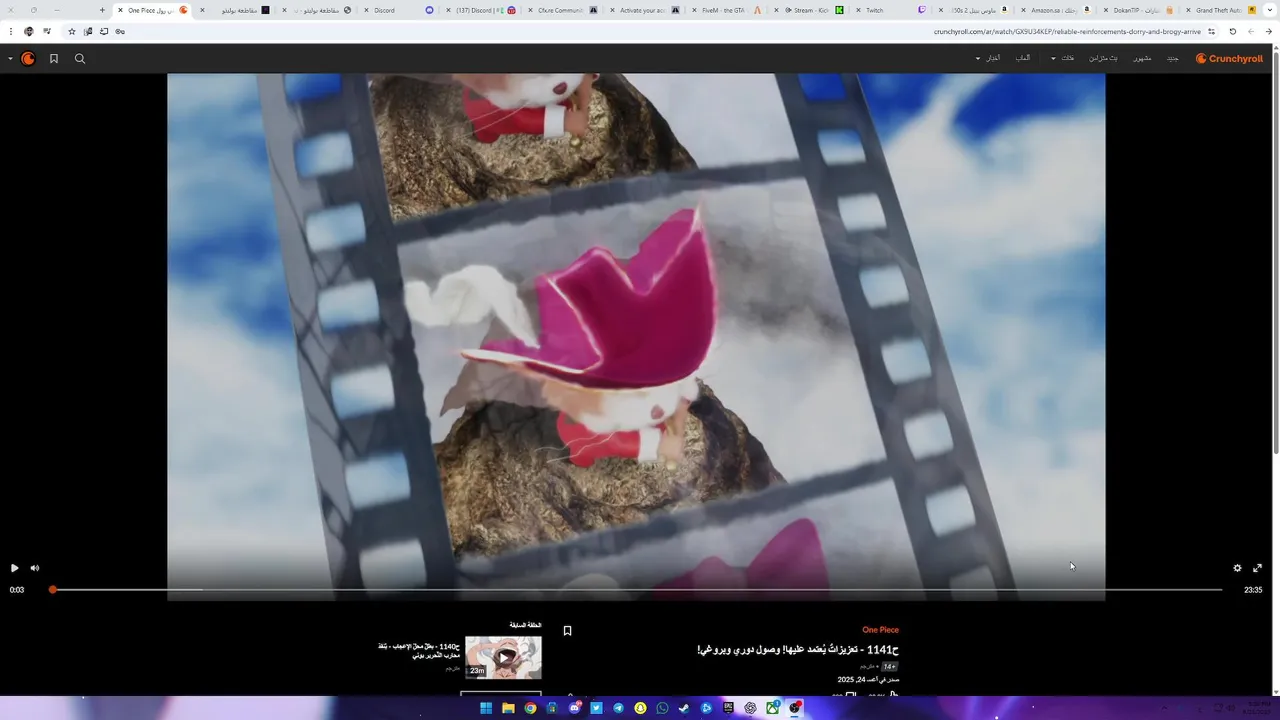Image resolution: width=1280 pixels, height=720 pixels.
Task: Open site info icon beside the URL
Action: point(1212,31)
